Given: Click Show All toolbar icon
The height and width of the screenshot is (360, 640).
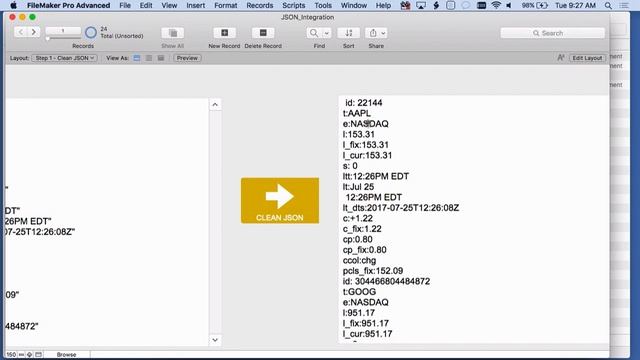Looking at the screenshot, I should (173, 33).
